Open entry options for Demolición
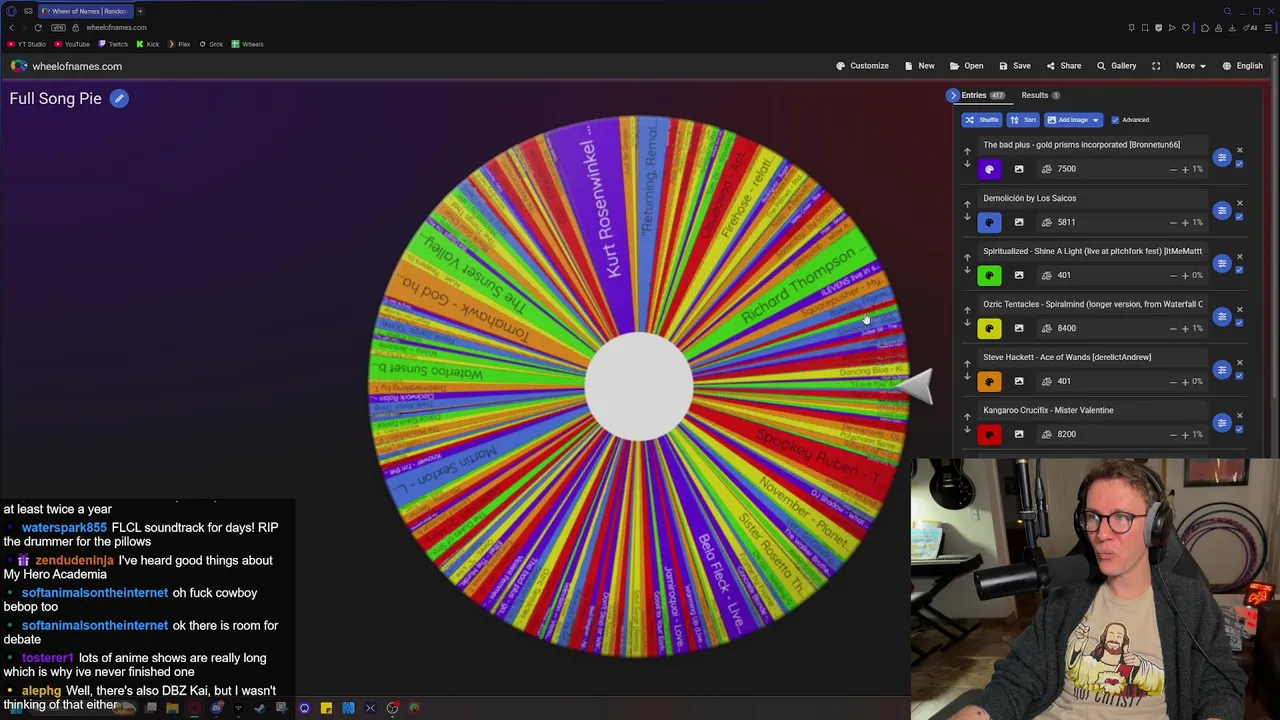 click(1221, 210)
